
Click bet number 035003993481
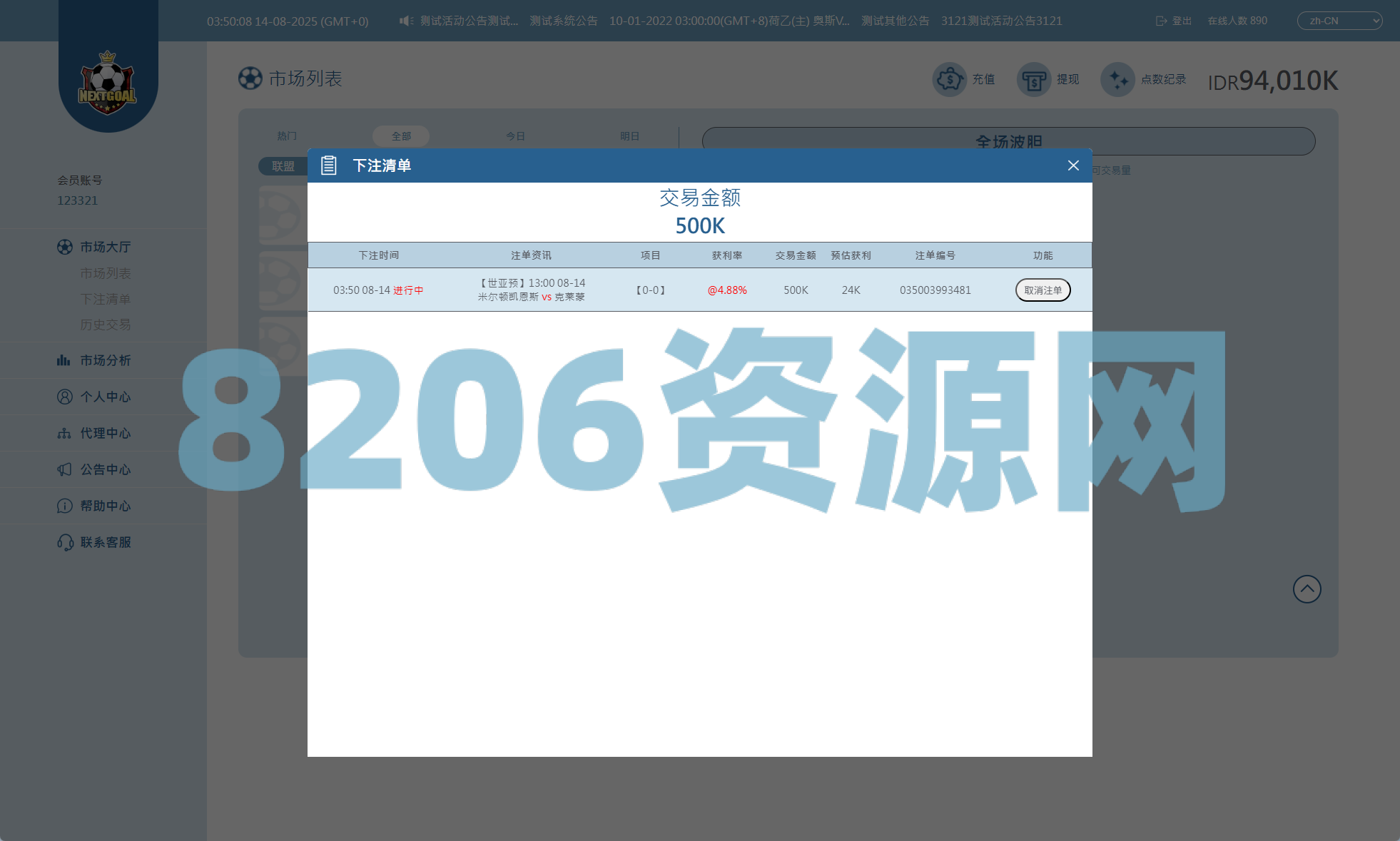[935, 290]
